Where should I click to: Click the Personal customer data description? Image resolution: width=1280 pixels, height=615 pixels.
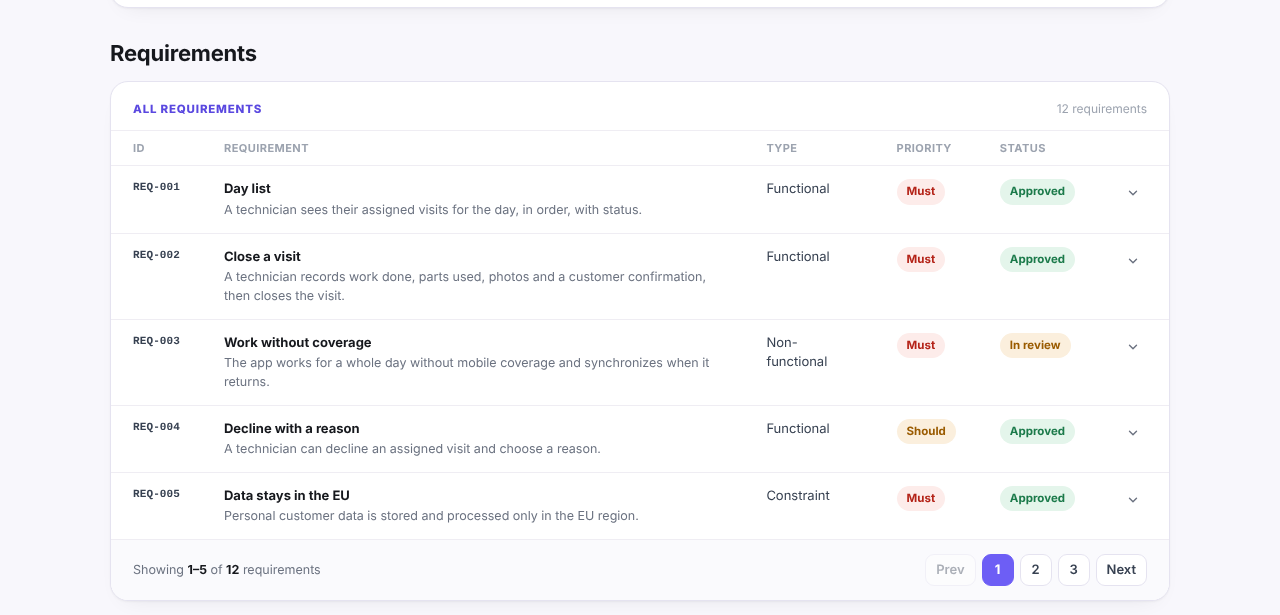pos(431,516)
